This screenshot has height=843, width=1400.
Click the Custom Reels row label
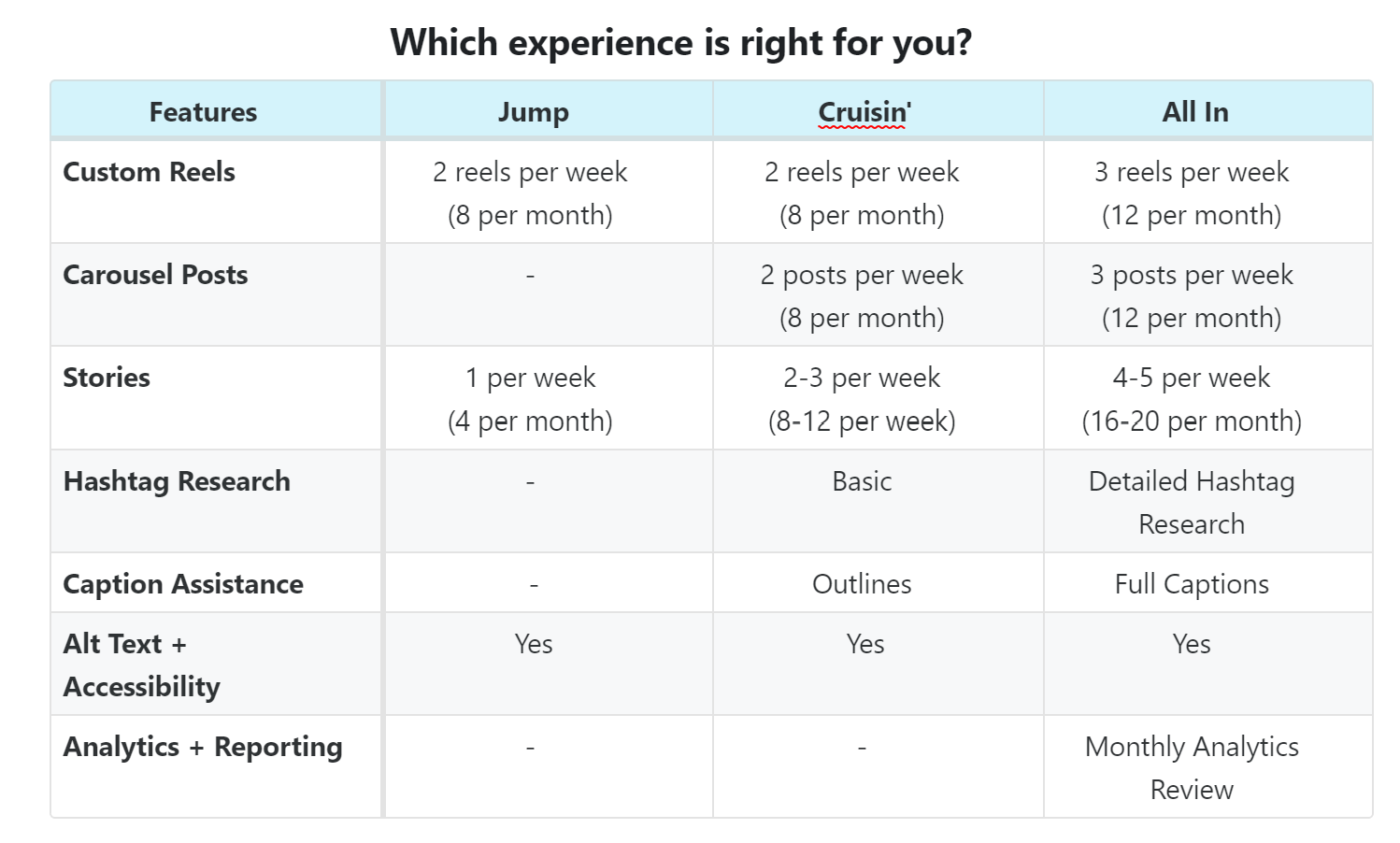click(149, 172)
